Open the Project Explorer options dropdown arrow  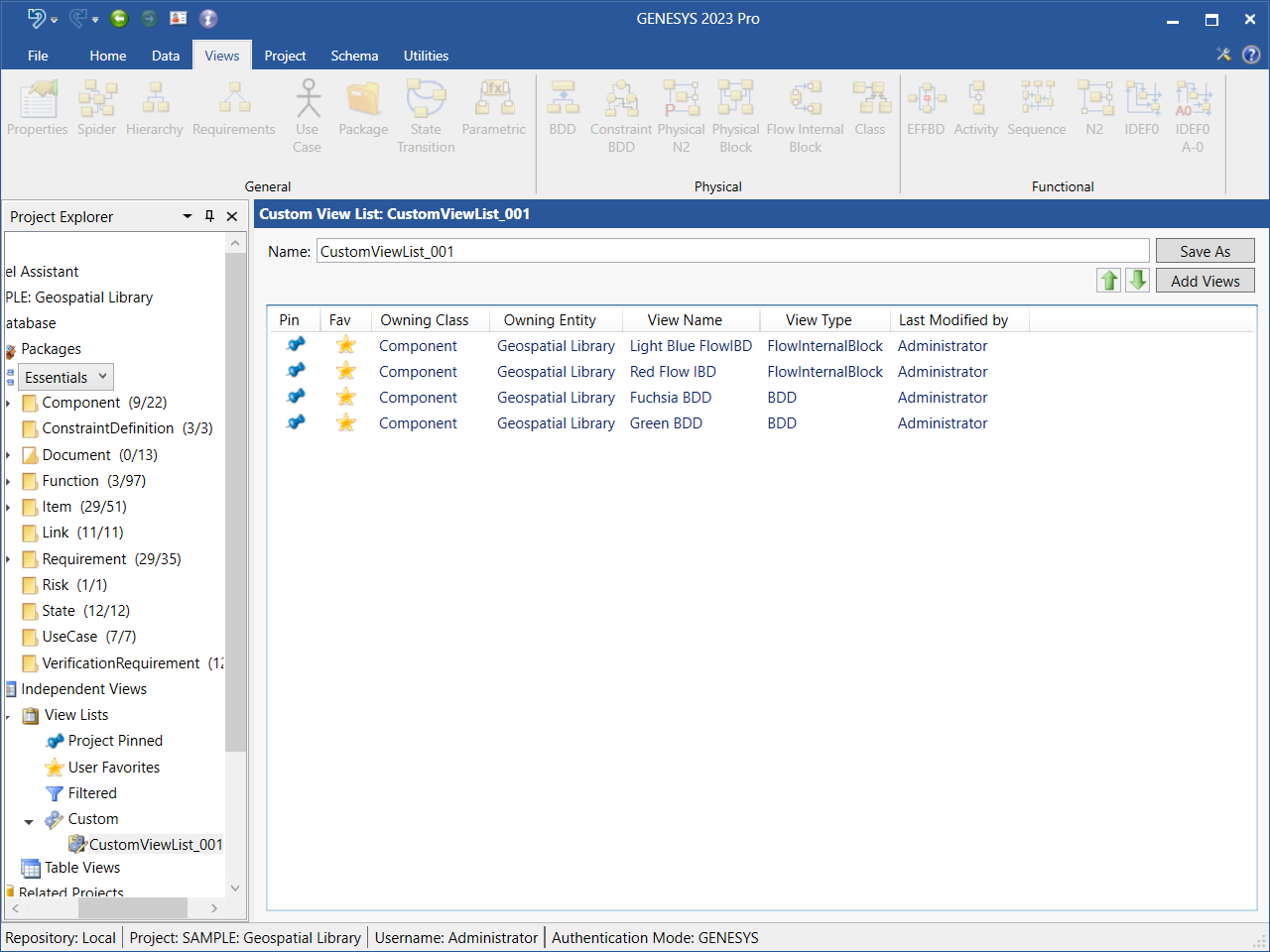187,216
